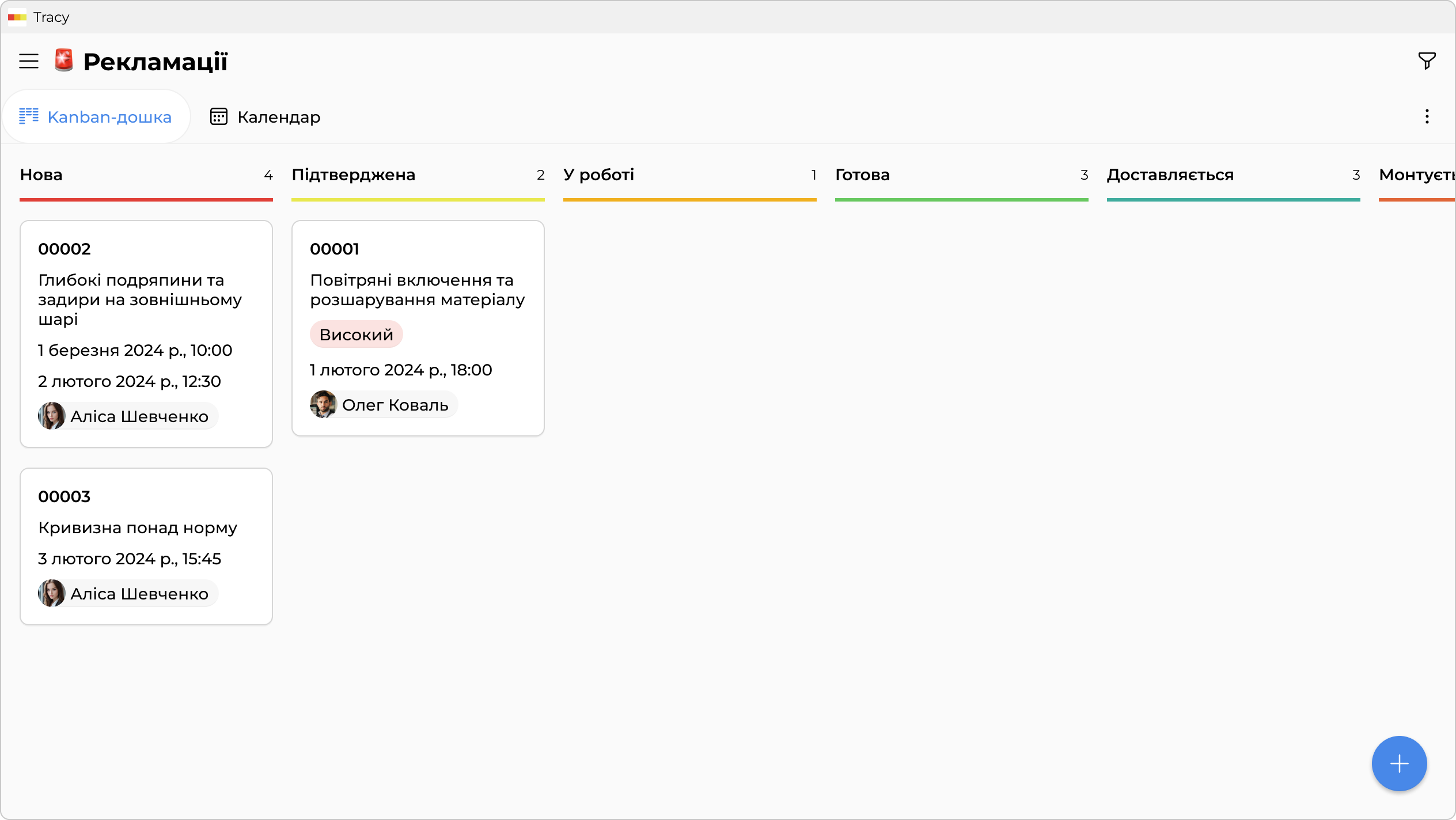Viewport: 1456px width, 820px height.
Task: Click Аліса Шевченко chip on card 00003
Action: [x=128, y=594]
